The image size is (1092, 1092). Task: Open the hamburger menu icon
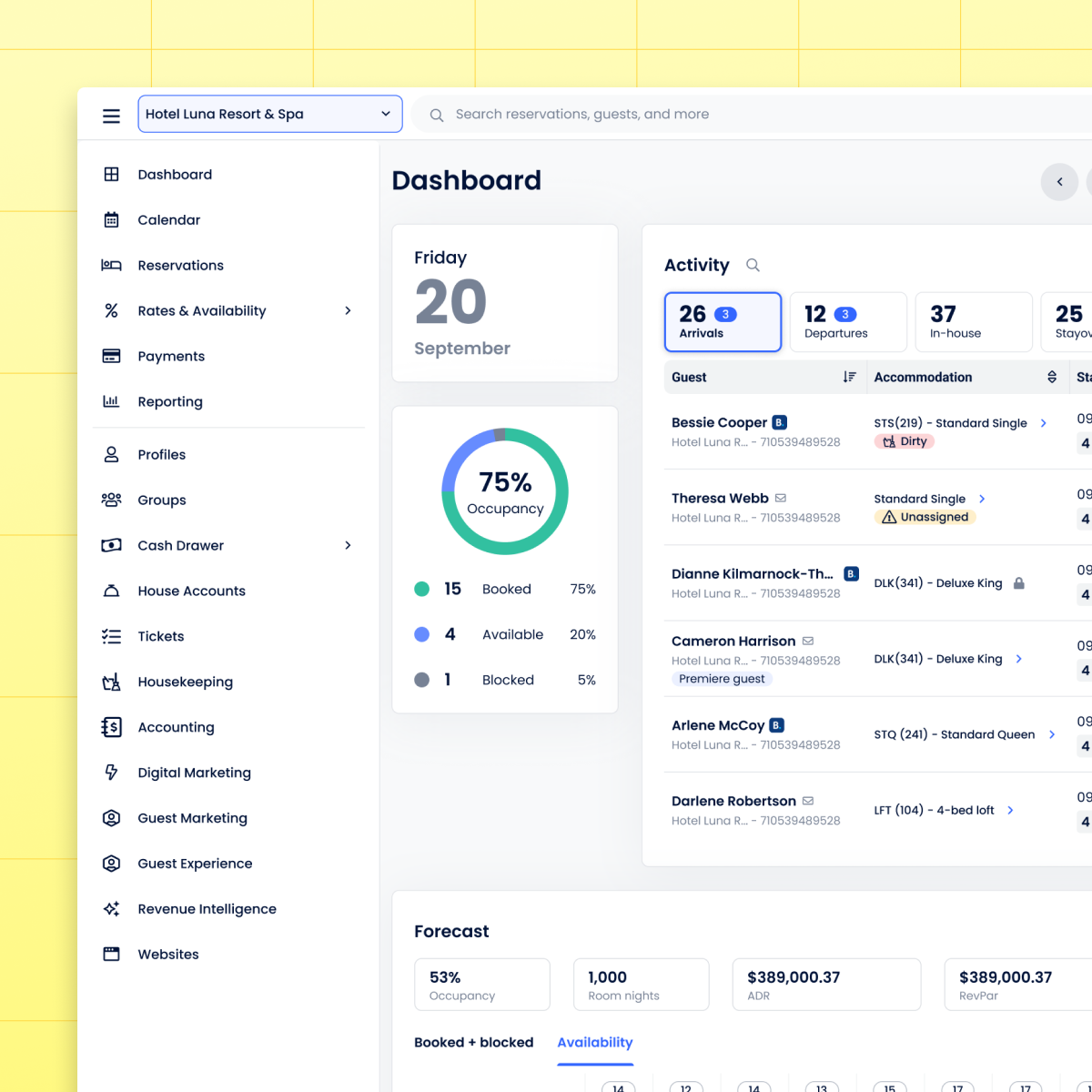tap(111, 116)
